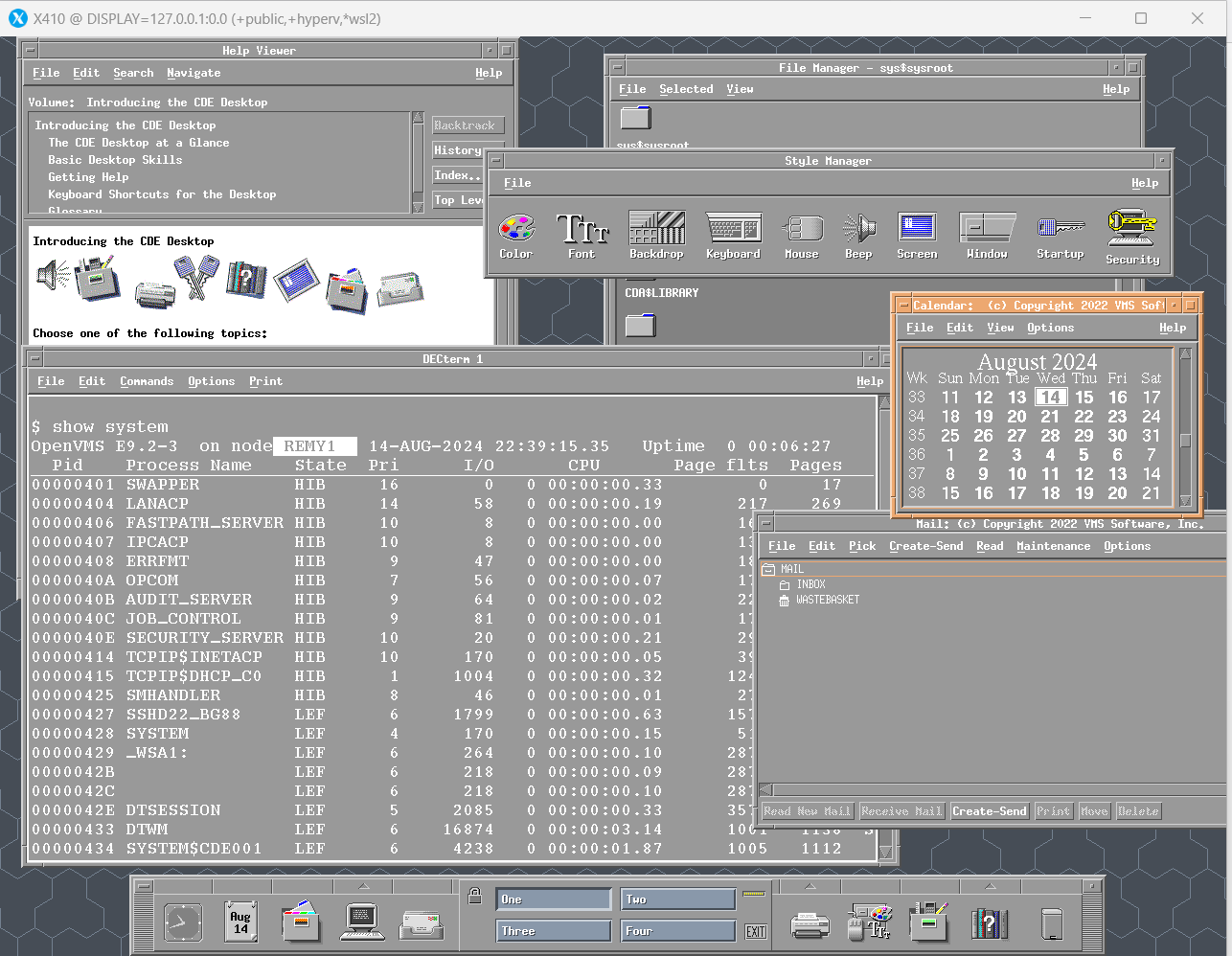Open the Maintenance menu in Mail

click(x=1054, y=546)
